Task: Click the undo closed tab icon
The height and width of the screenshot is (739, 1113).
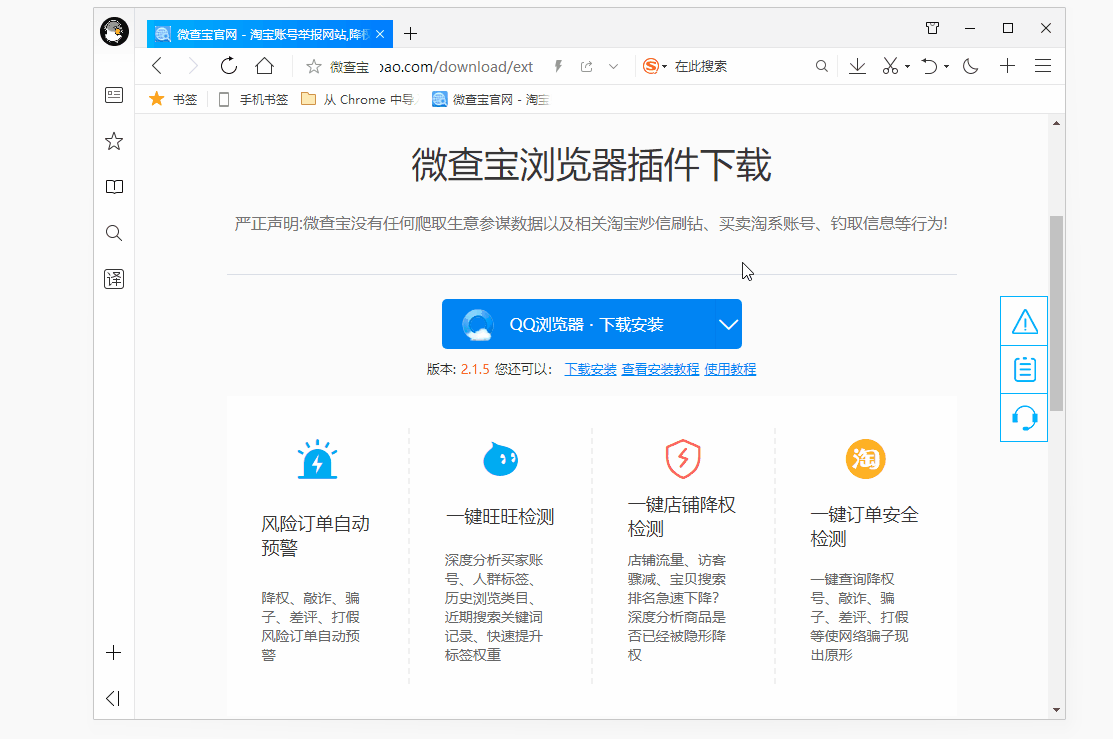Action: [x=929, y=66]
